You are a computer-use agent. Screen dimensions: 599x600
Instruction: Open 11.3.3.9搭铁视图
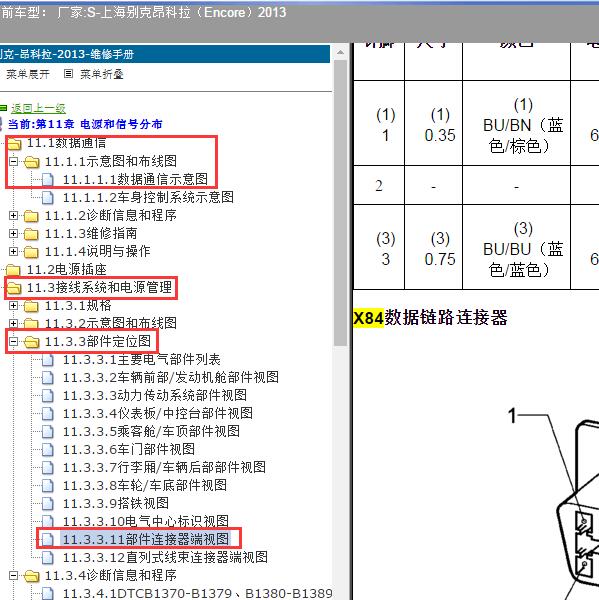(116, 503)
